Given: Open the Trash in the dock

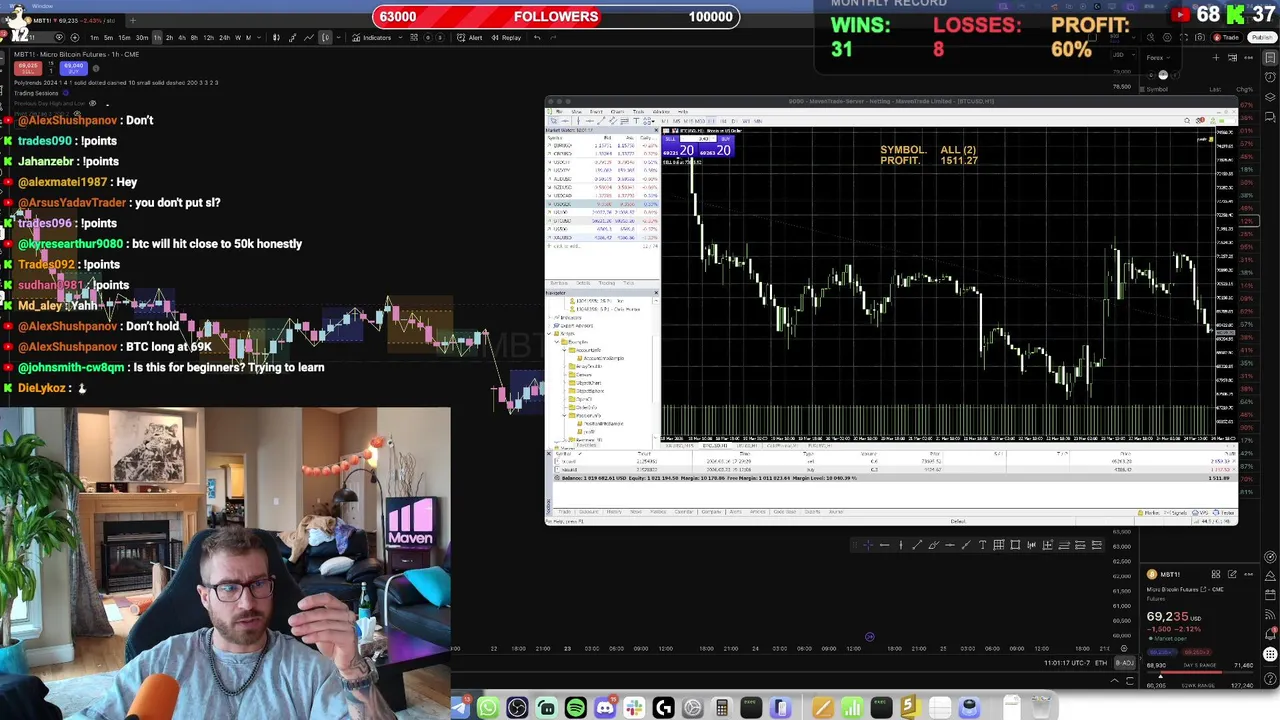Looking at the screenshot, I should [1041, 707].
